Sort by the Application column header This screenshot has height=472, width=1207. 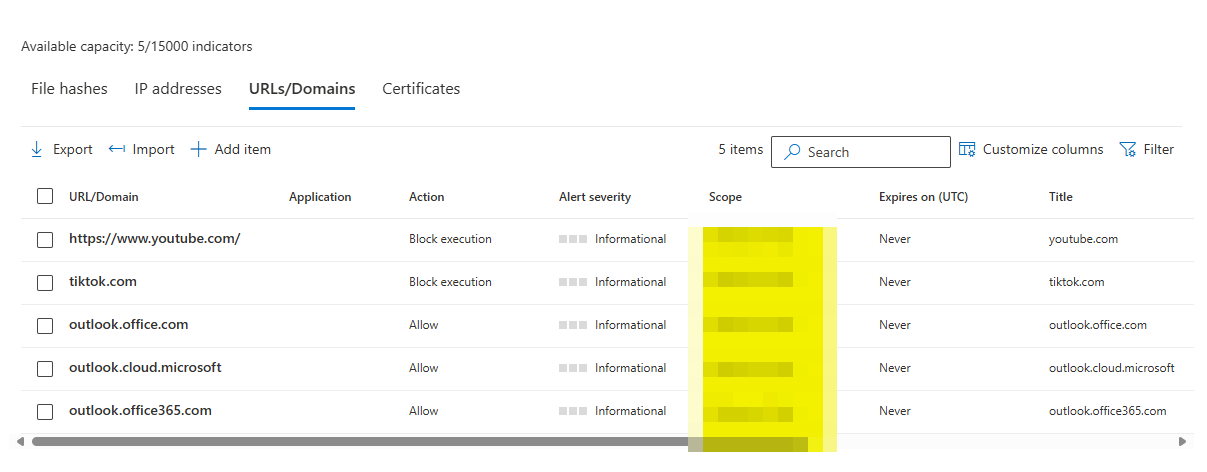320,197
